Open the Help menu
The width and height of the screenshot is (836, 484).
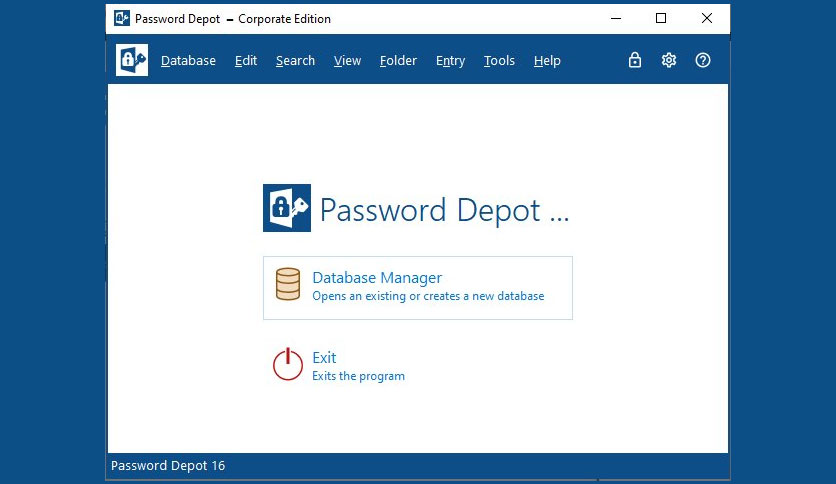(x=547, y=61)
